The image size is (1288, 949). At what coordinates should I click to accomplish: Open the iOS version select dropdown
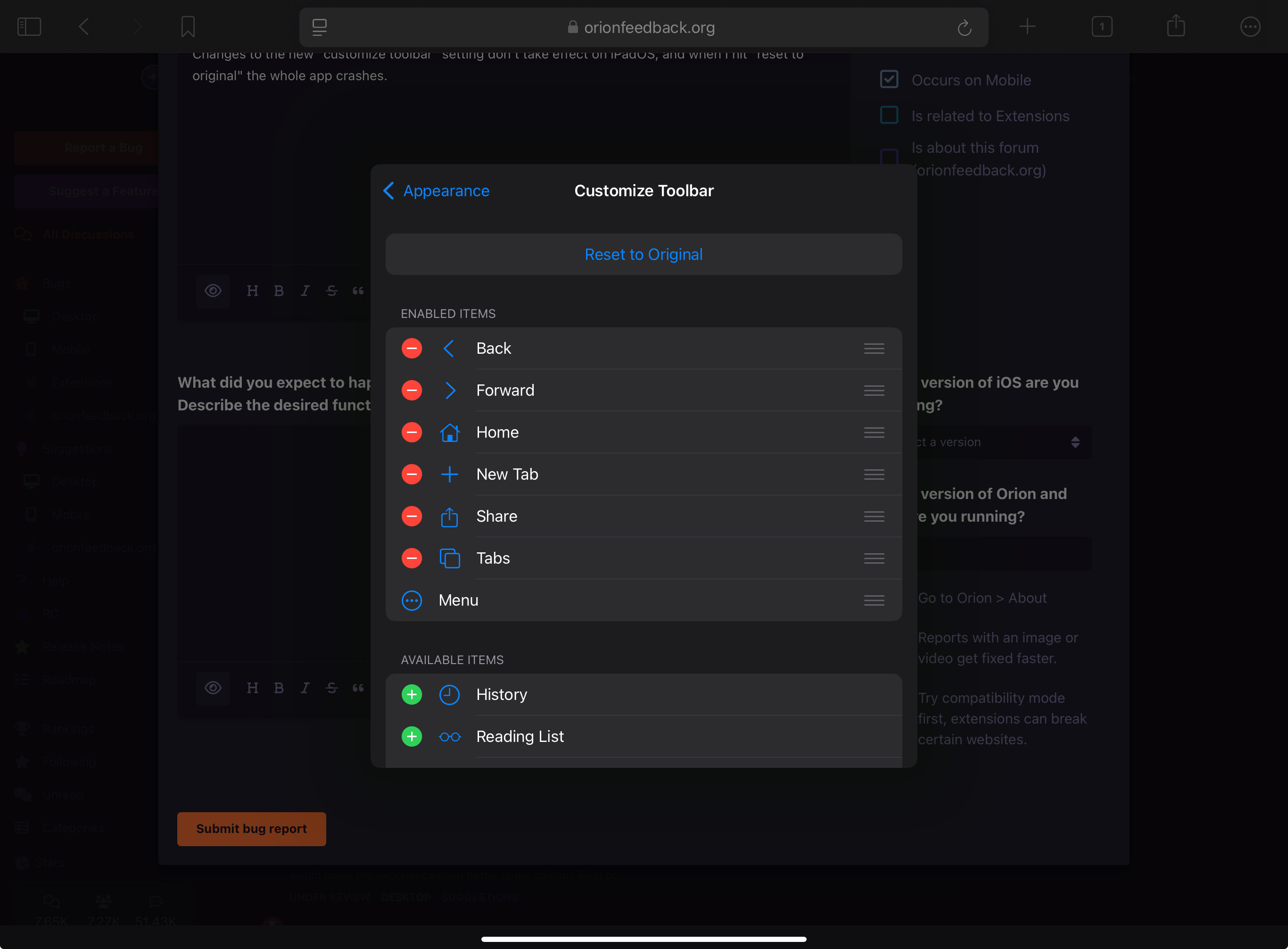coord(1005,442)
